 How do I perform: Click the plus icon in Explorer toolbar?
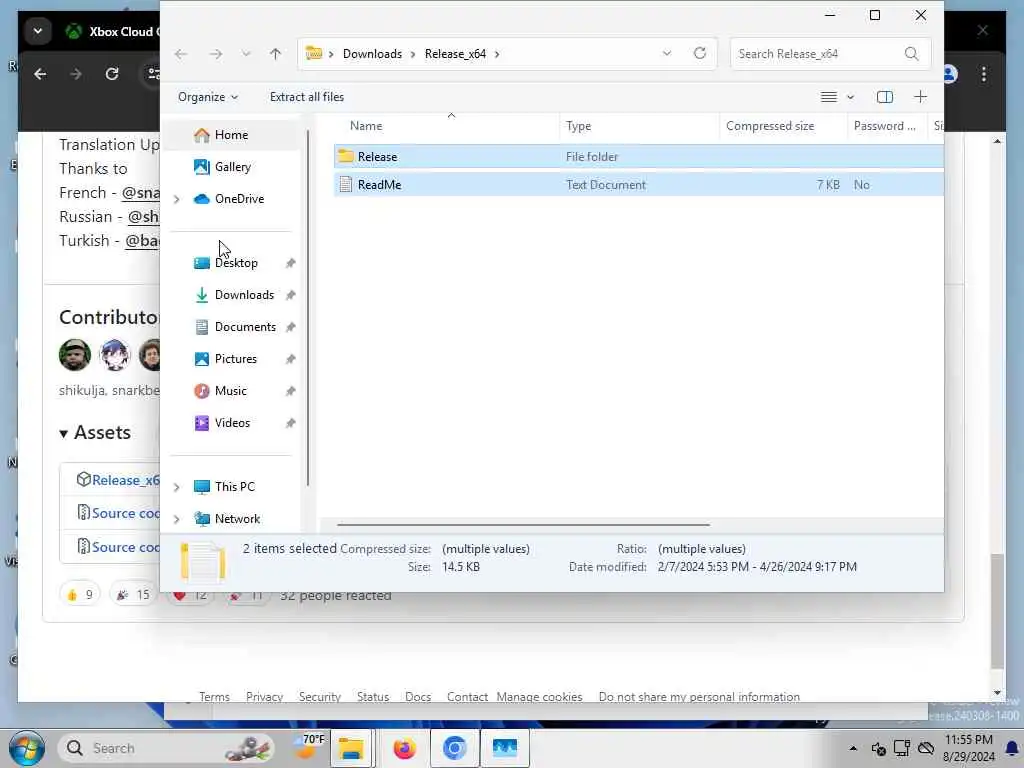coord(921,97)
